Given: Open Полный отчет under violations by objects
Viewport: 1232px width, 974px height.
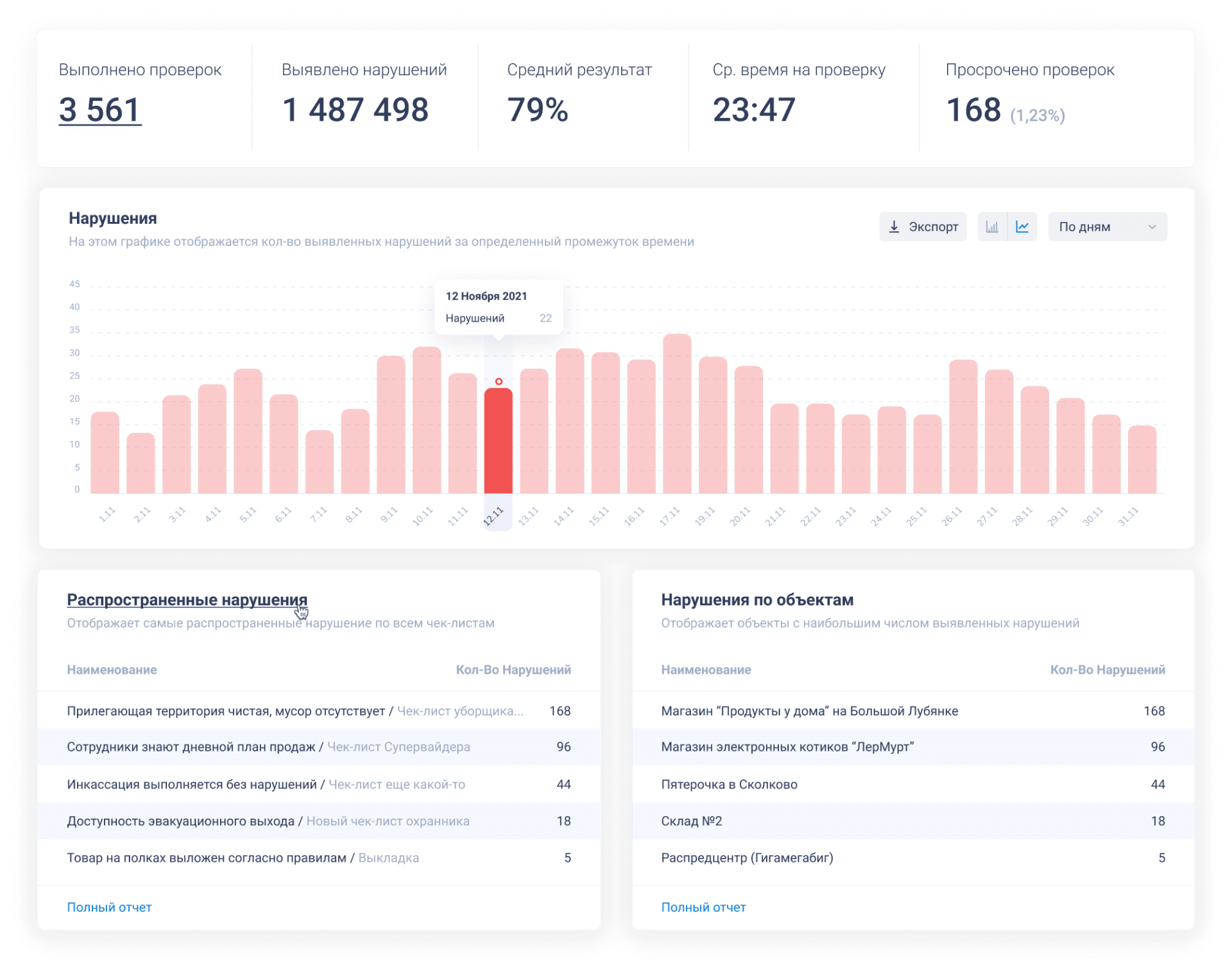Looking at the screenshot, I should click(703, 907).
